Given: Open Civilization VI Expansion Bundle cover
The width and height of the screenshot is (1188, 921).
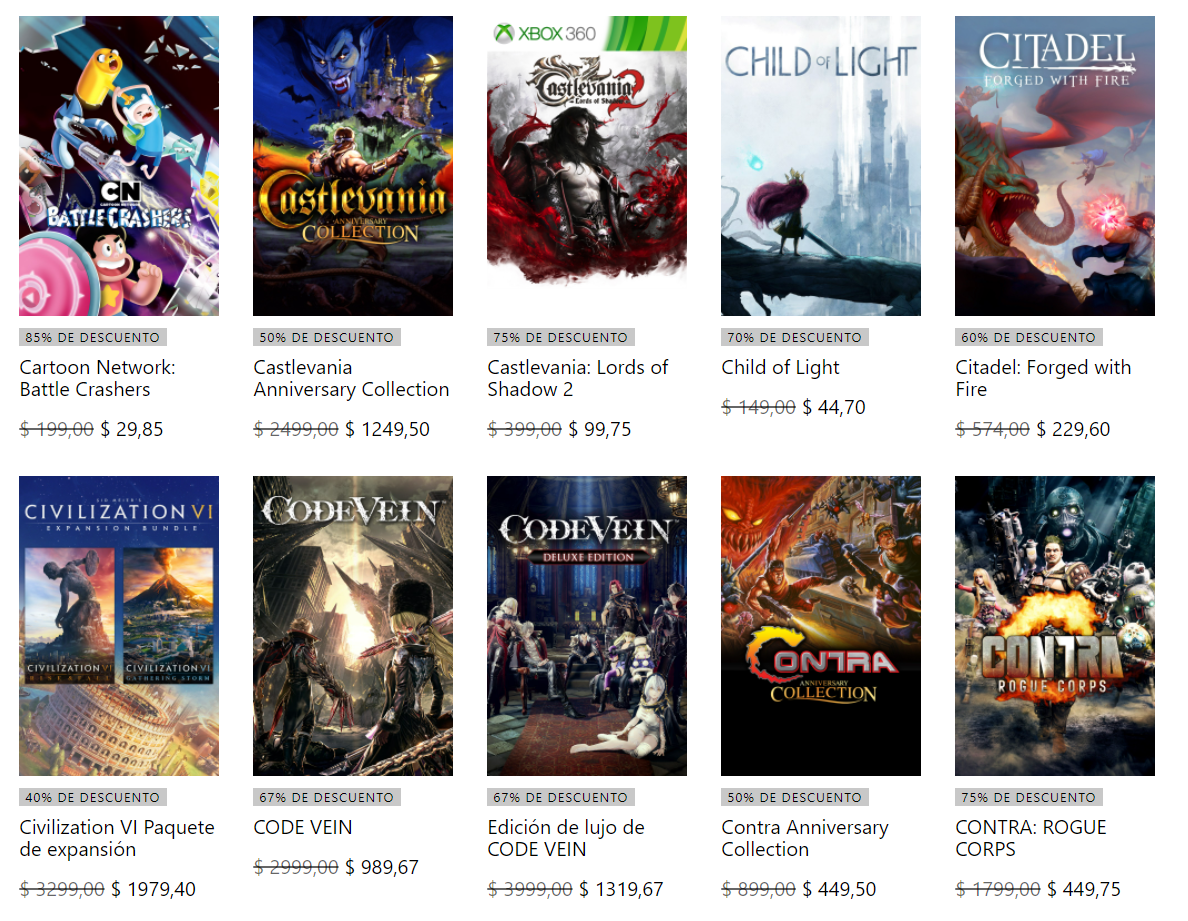Looking at the screenshot, I should (x=119, y=626).
